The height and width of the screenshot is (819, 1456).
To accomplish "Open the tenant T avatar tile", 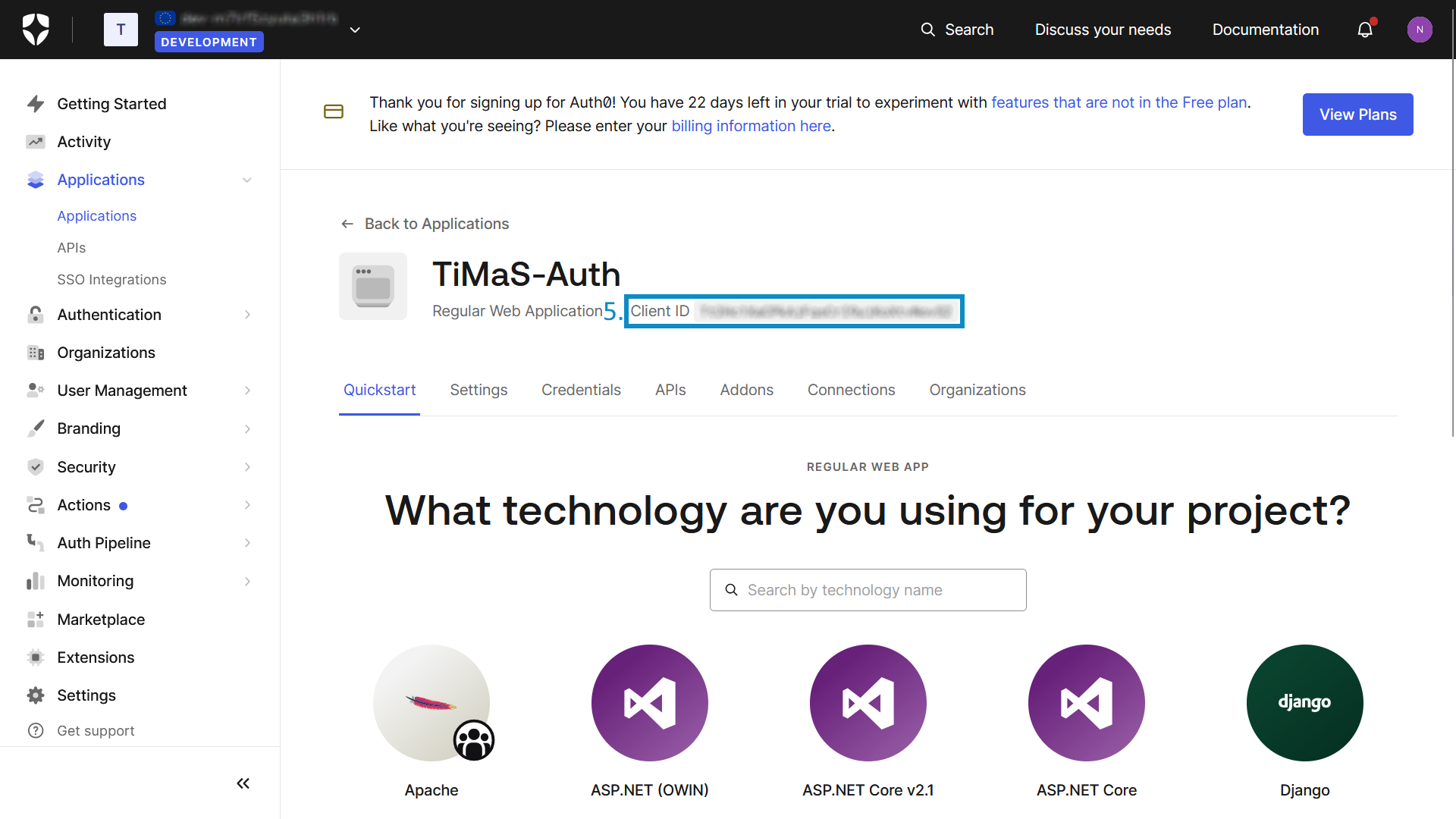I will pos(121,30).
